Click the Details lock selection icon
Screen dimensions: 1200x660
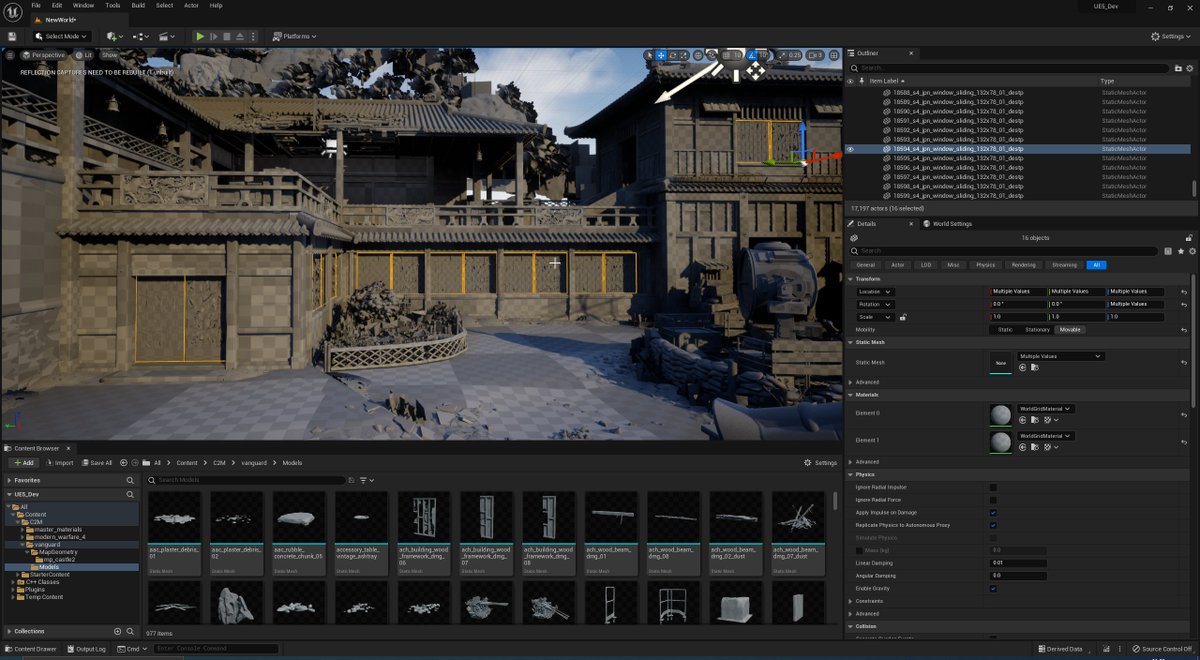(x=1189, y=238)
